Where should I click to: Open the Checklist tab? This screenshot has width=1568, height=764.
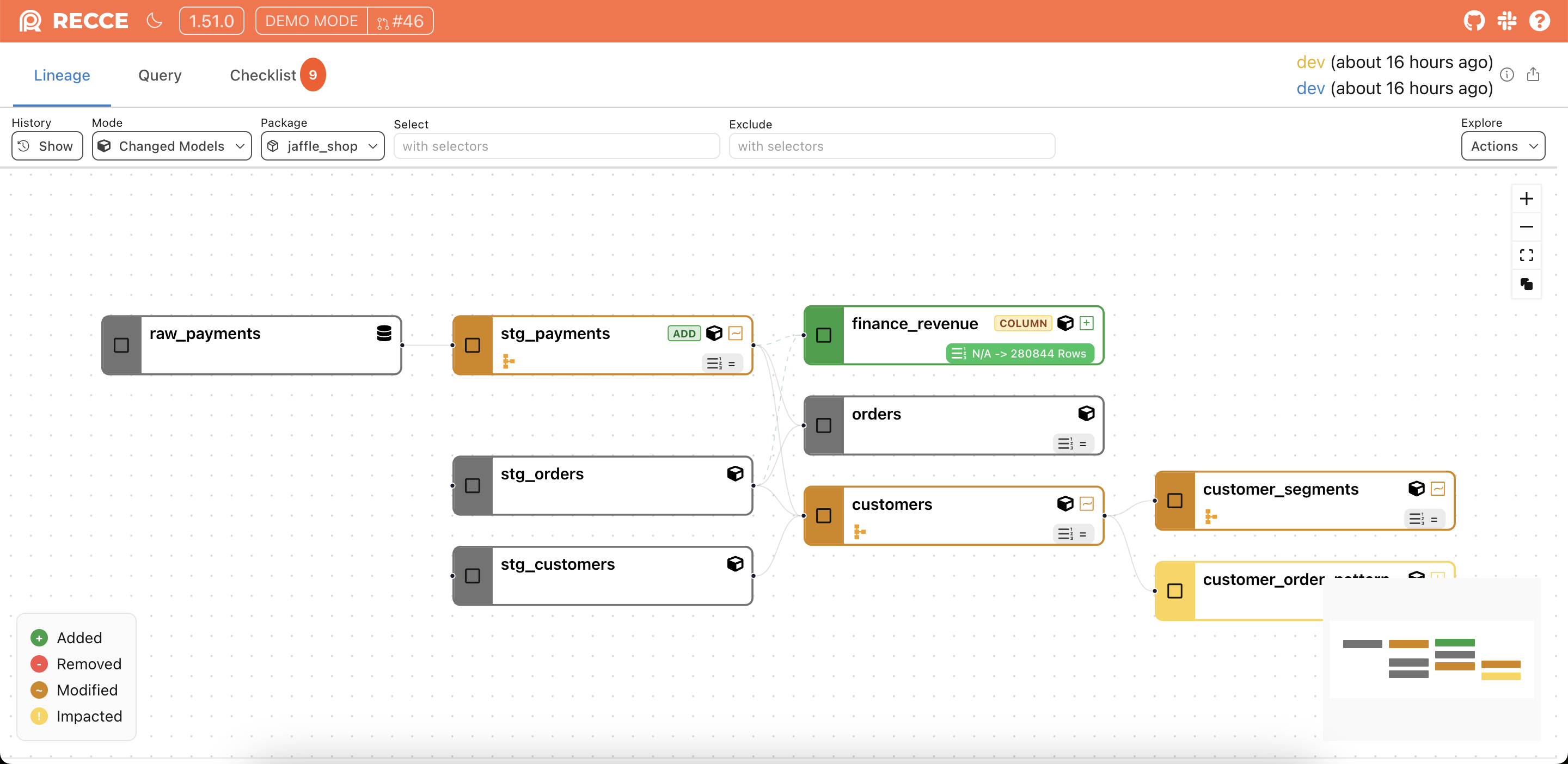[x=262, y=75]
